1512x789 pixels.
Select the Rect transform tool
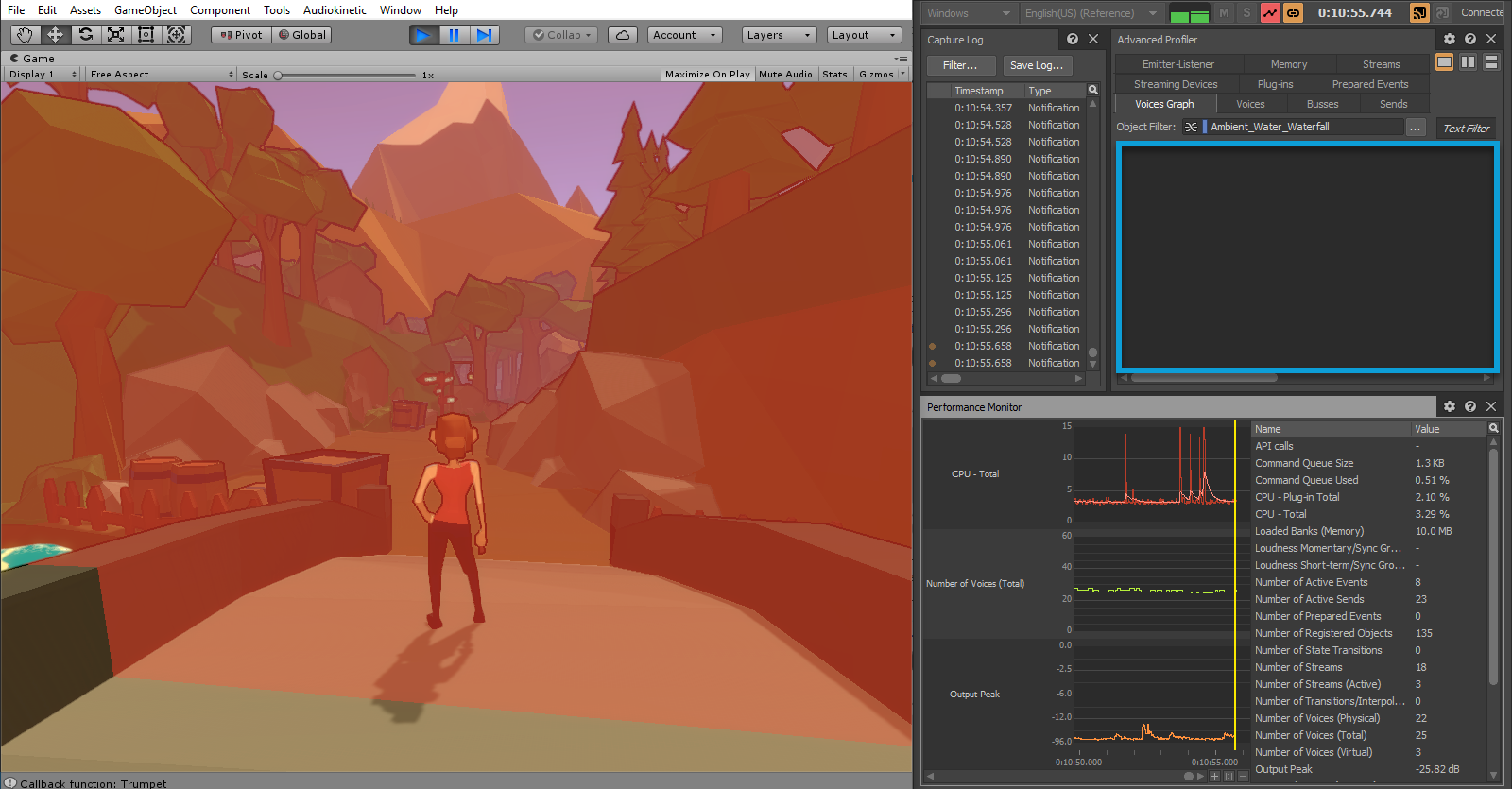click(x=146, y=35)
